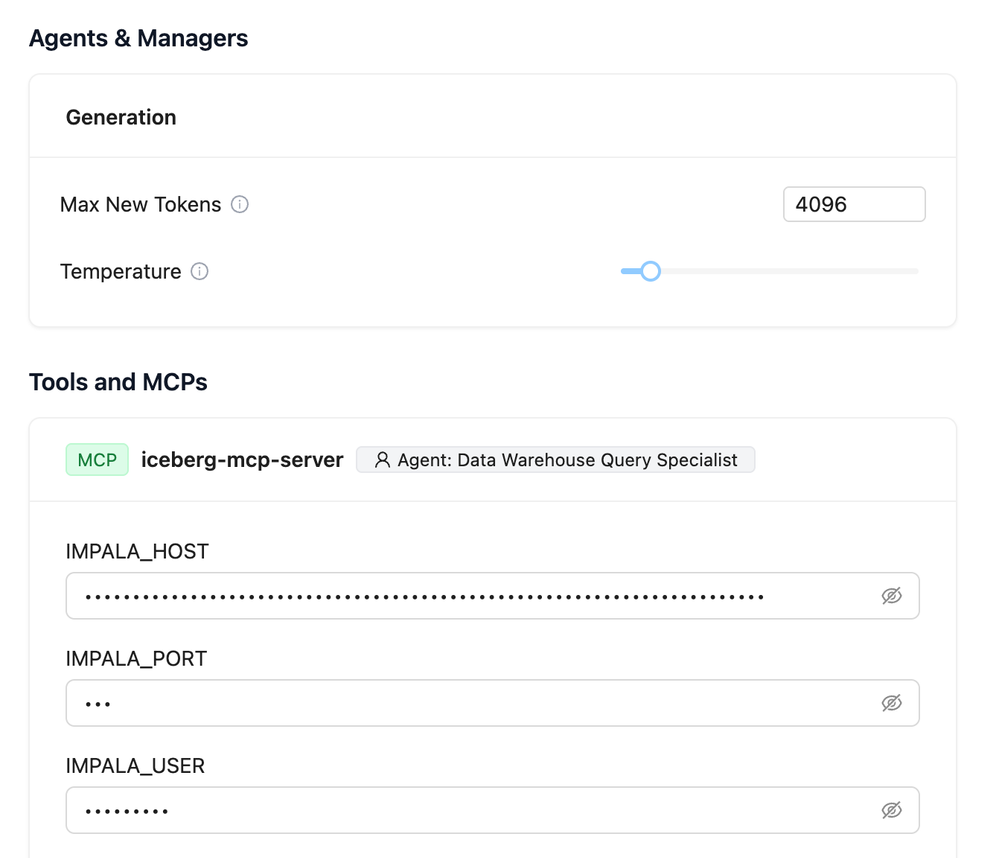Click the IMPALA_HOST label
Image resolution: width=999 pixels, height=858 pixels.
click(x=137, y=551)
